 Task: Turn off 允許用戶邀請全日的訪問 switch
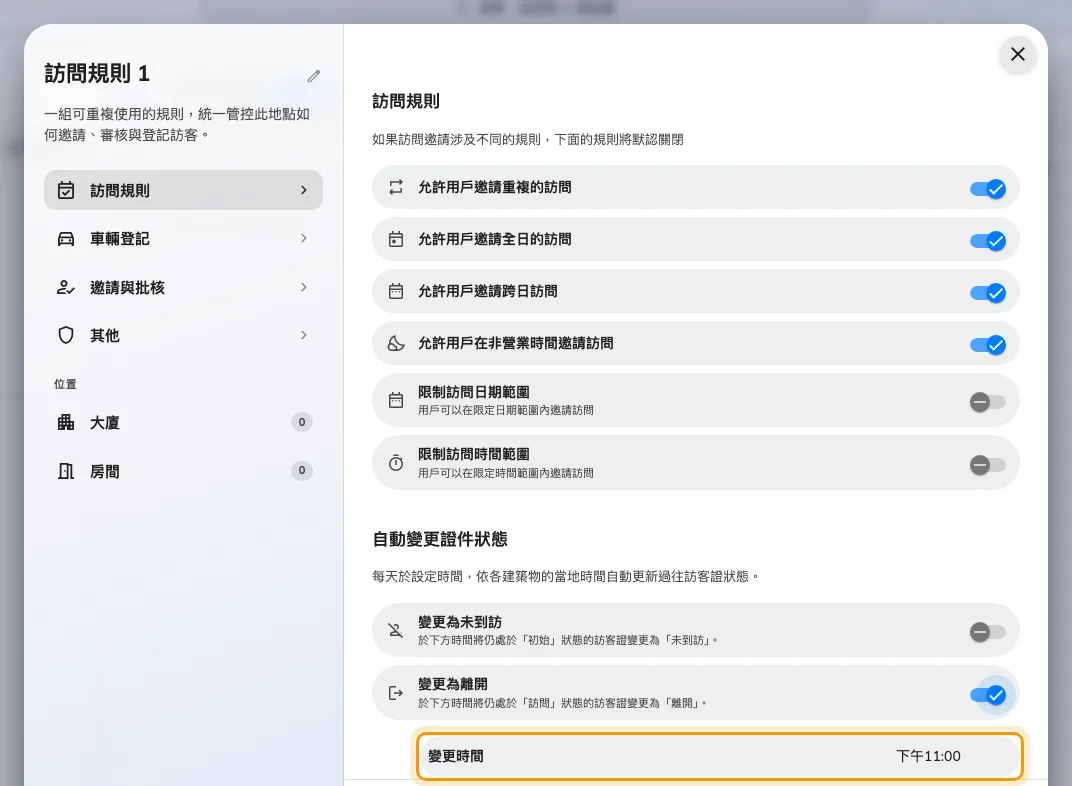tap(988, 241)
